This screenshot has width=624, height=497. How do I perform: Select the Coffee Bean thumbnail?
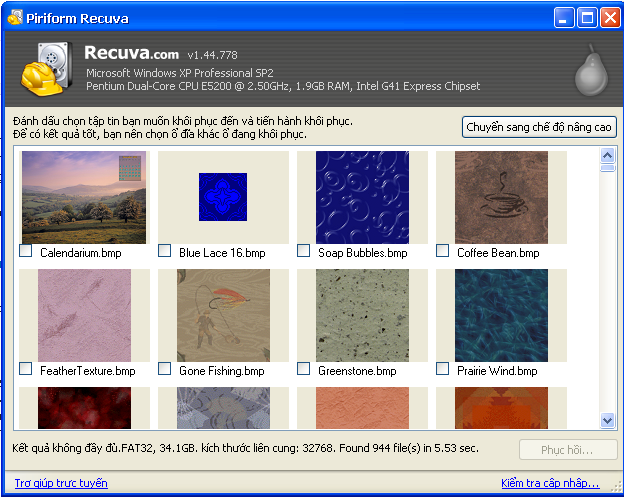point(501,197)
